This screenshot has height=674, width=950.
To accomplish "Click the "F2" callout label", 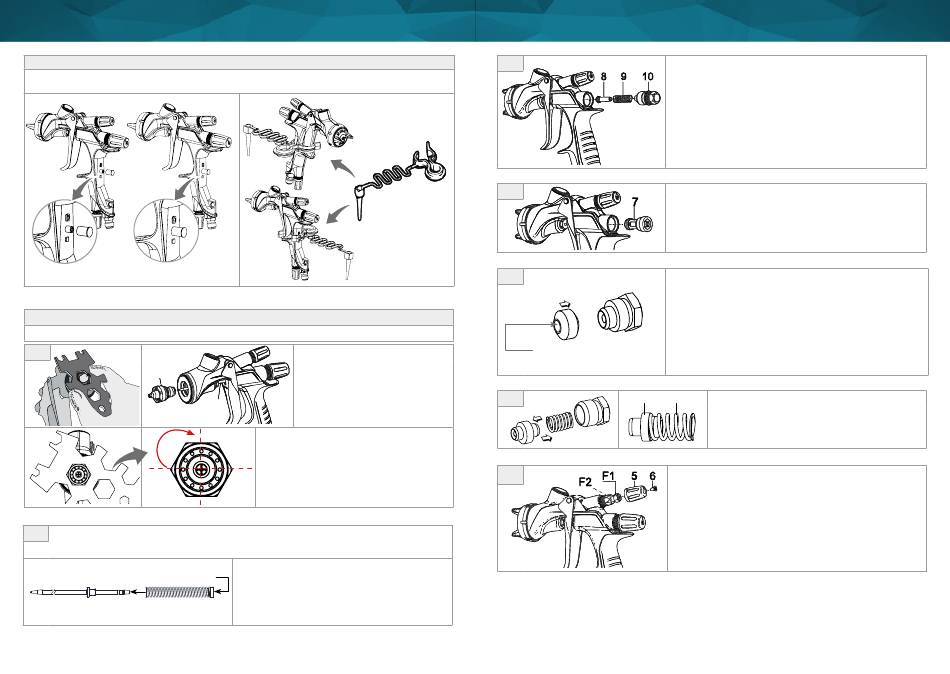I will [x=585, y=482].
